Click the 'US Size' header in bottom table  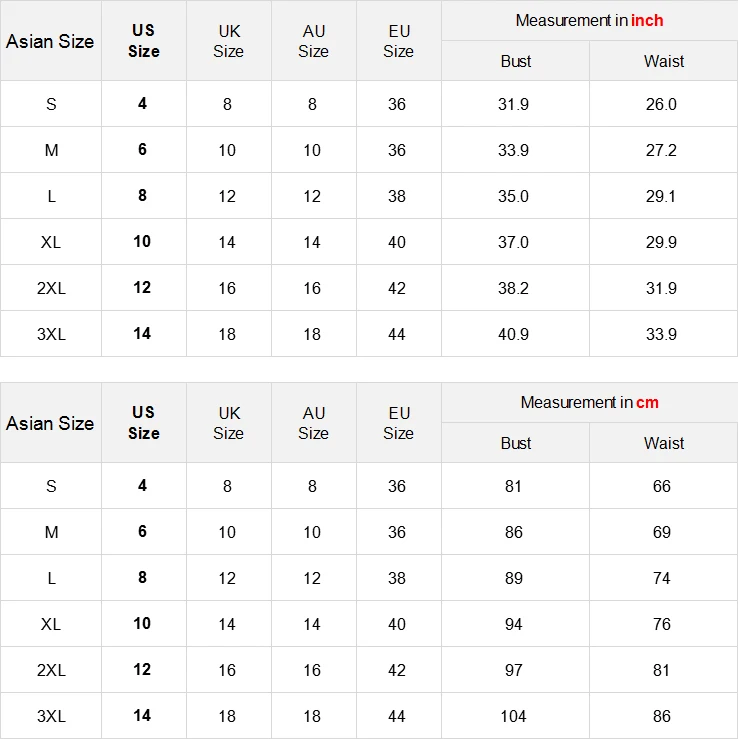tap(143, 422)
